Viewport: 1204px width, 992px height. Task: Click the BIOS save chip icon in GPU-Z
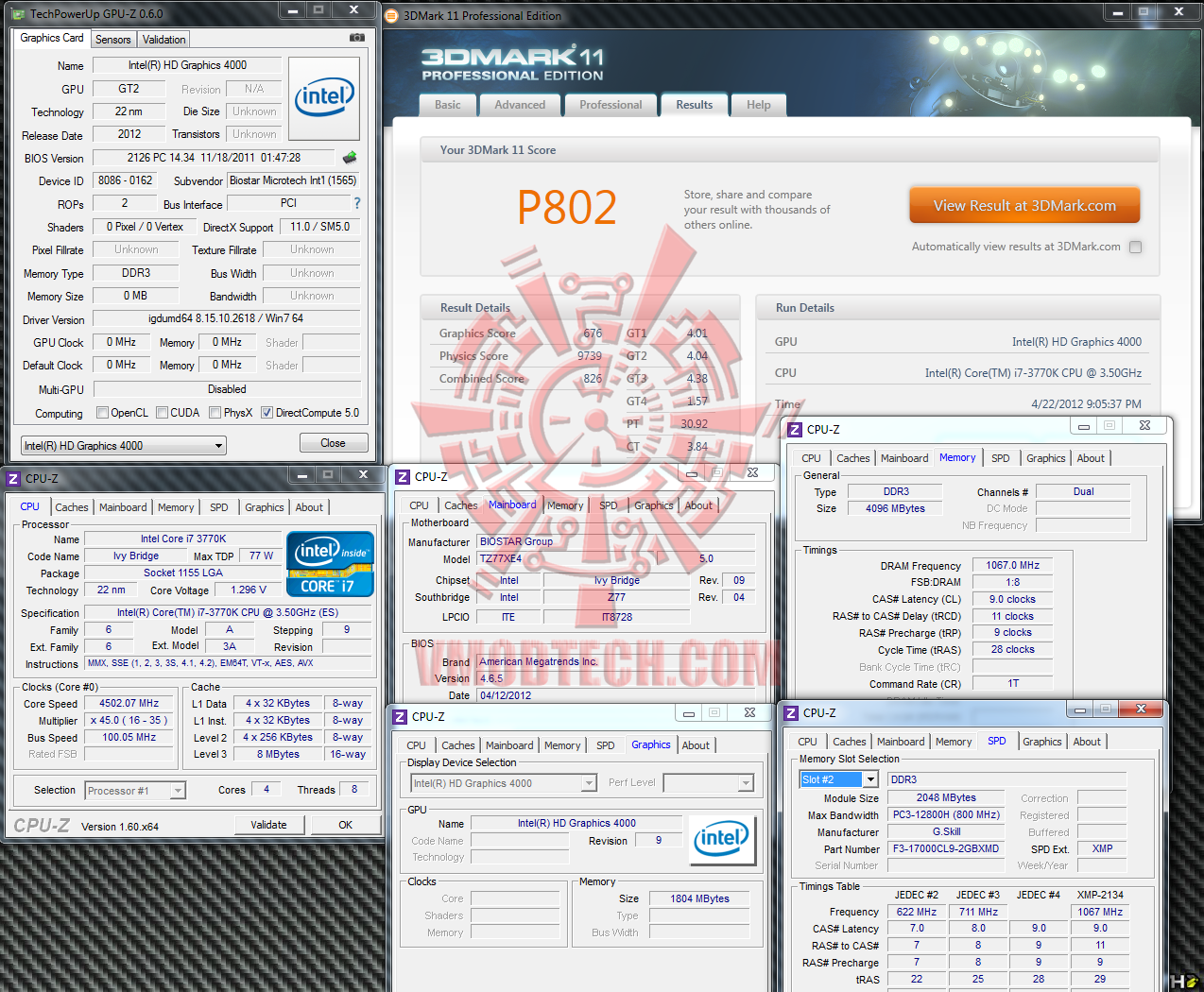[350, 158]
